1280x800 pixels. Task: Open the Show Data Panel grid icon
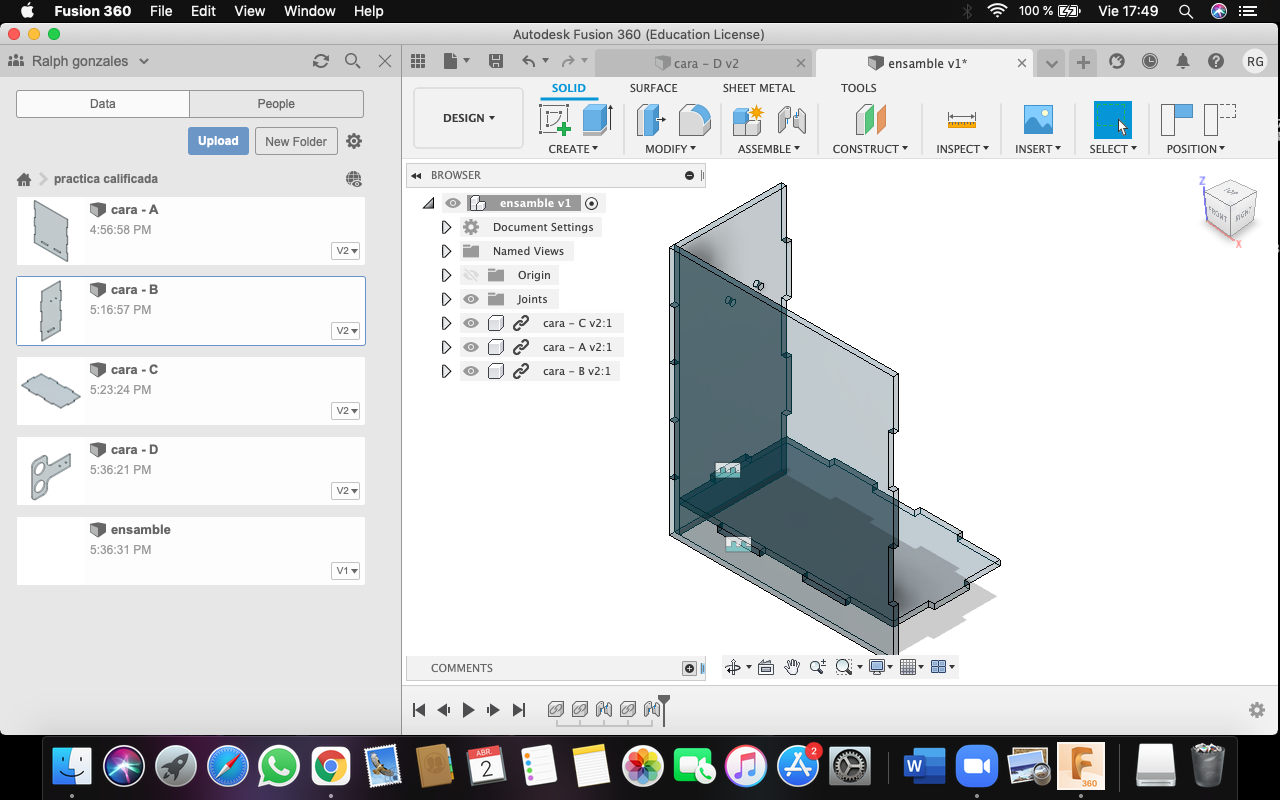[418, 62]
